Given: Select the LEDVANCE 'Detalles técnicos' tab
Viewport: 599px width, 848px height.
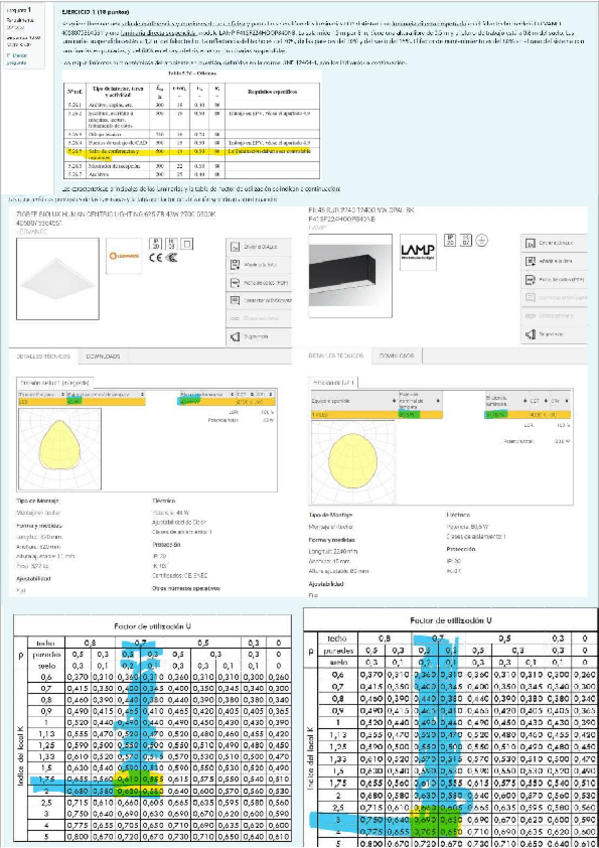Looking at the screenshot, I should coord(43,356).
